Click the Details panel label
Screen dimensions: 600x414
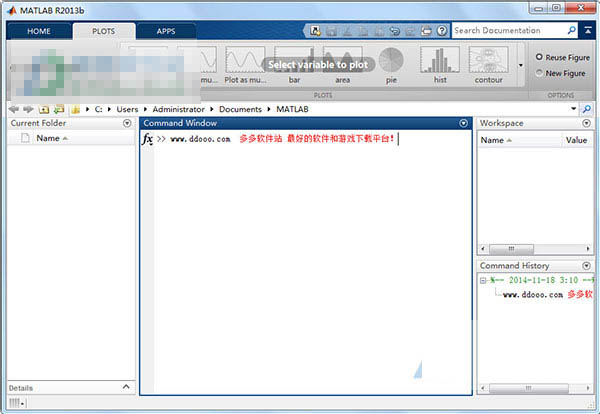[x=21, y=388]
